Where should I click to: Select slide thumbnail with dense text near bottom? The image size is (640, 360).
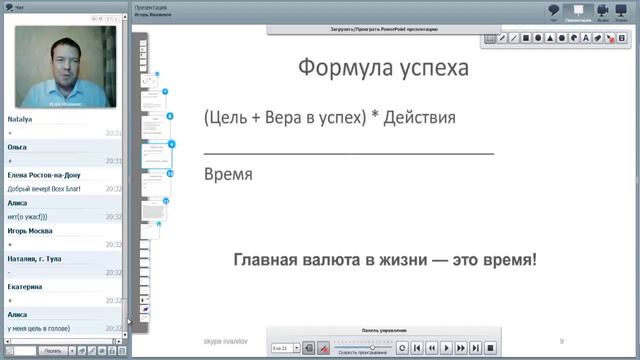(154, 211)
